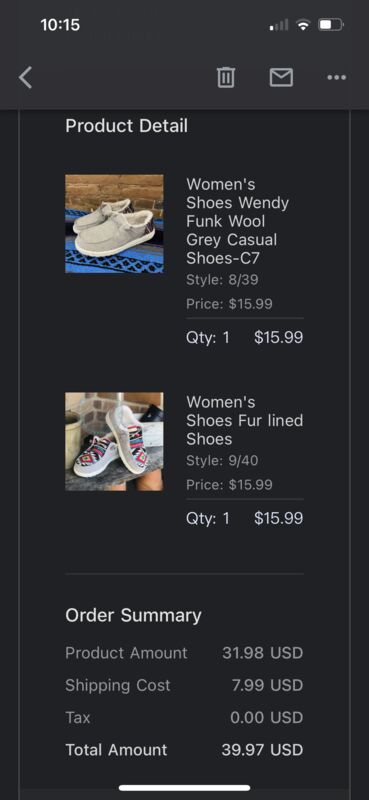The height and width of the screenshot is (800, 369).
Task: Open the patterned fur lined shoes image
Action: click(114, 441)
